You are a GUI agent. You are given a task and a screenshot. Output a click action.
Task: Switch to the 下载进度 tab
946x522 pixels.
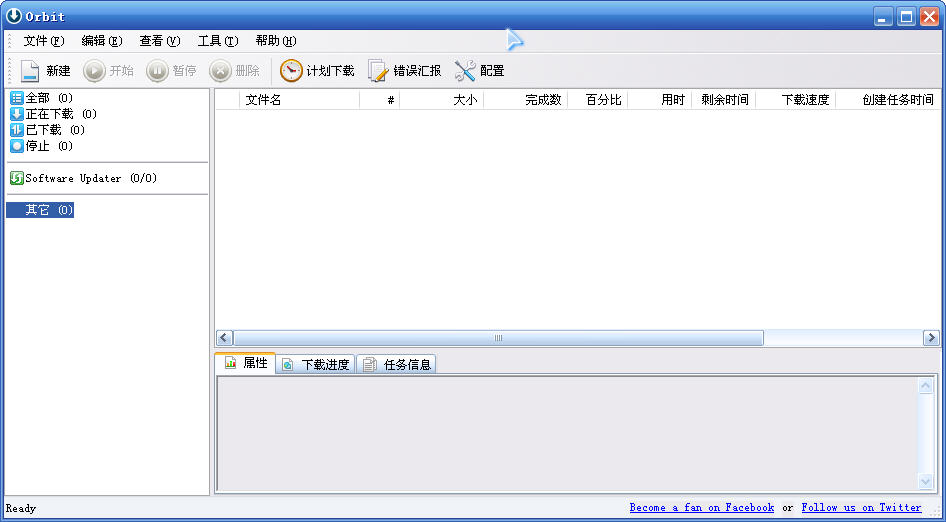pyautogui.click(x=316, y=364)
